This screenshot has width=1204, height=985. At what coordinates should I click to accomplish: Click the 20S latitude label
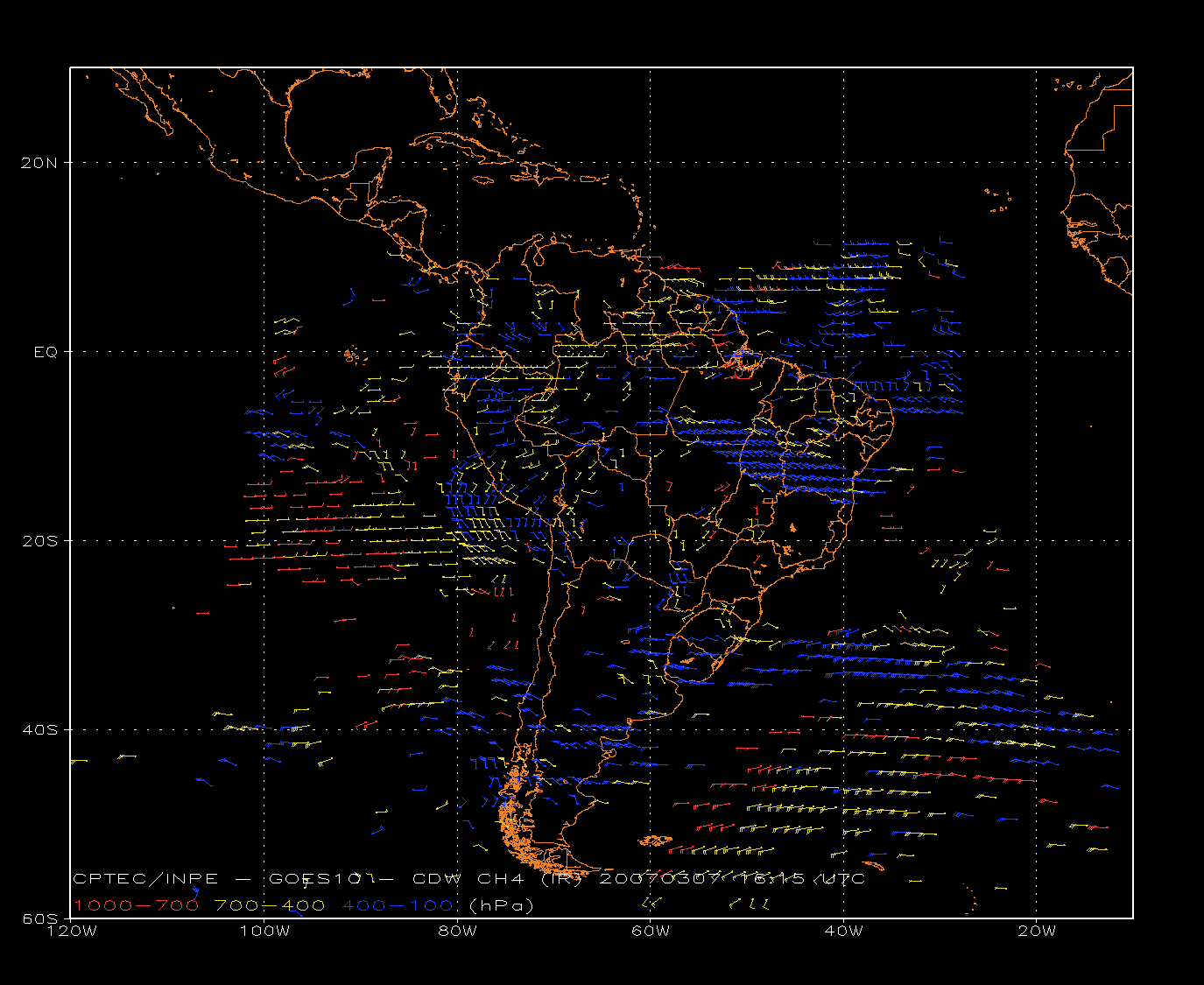pyautogui.click(x=40, y=541)
